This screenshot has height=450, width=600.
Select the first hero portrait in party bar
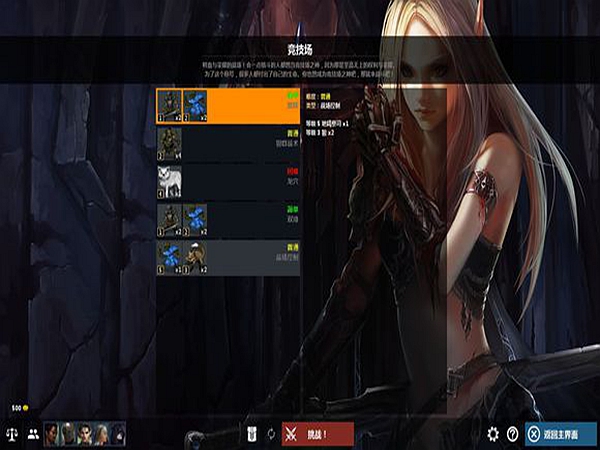(x=52, y=434)
